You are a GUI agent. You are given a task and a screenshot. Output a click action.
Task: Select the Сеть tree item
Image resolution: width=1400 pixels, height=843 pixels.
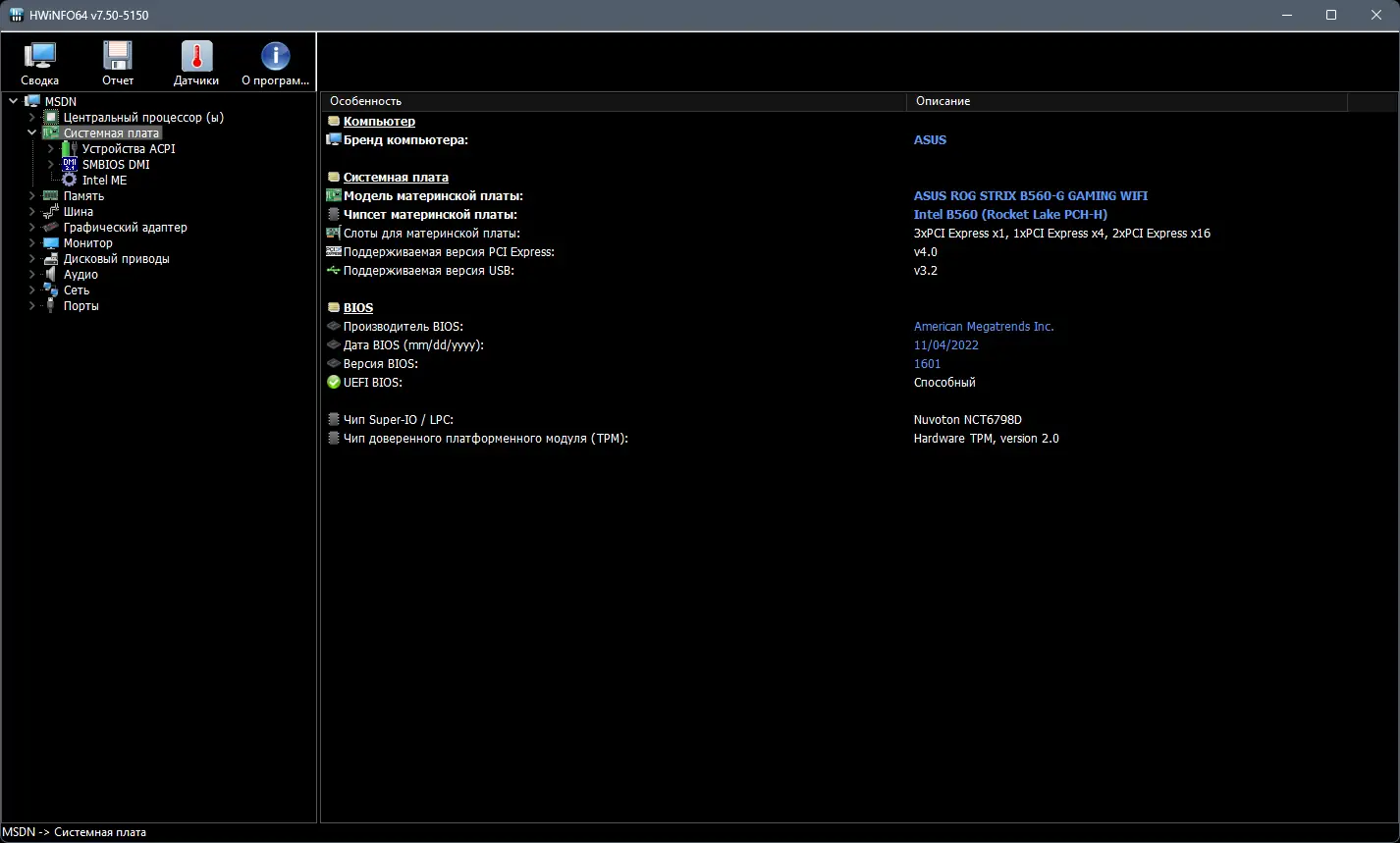click(x=77, y=290)
